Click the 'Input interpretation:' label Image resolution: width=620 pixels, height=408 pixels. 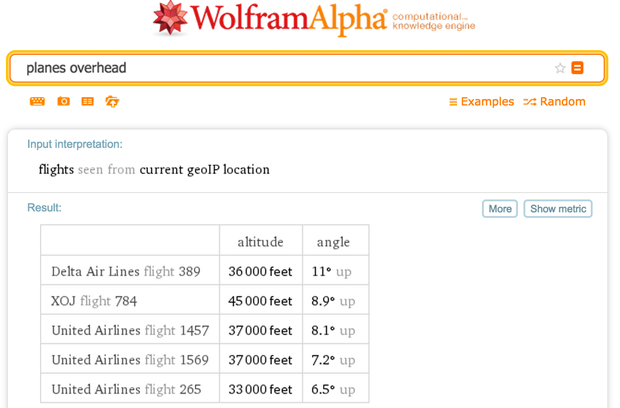75,144
